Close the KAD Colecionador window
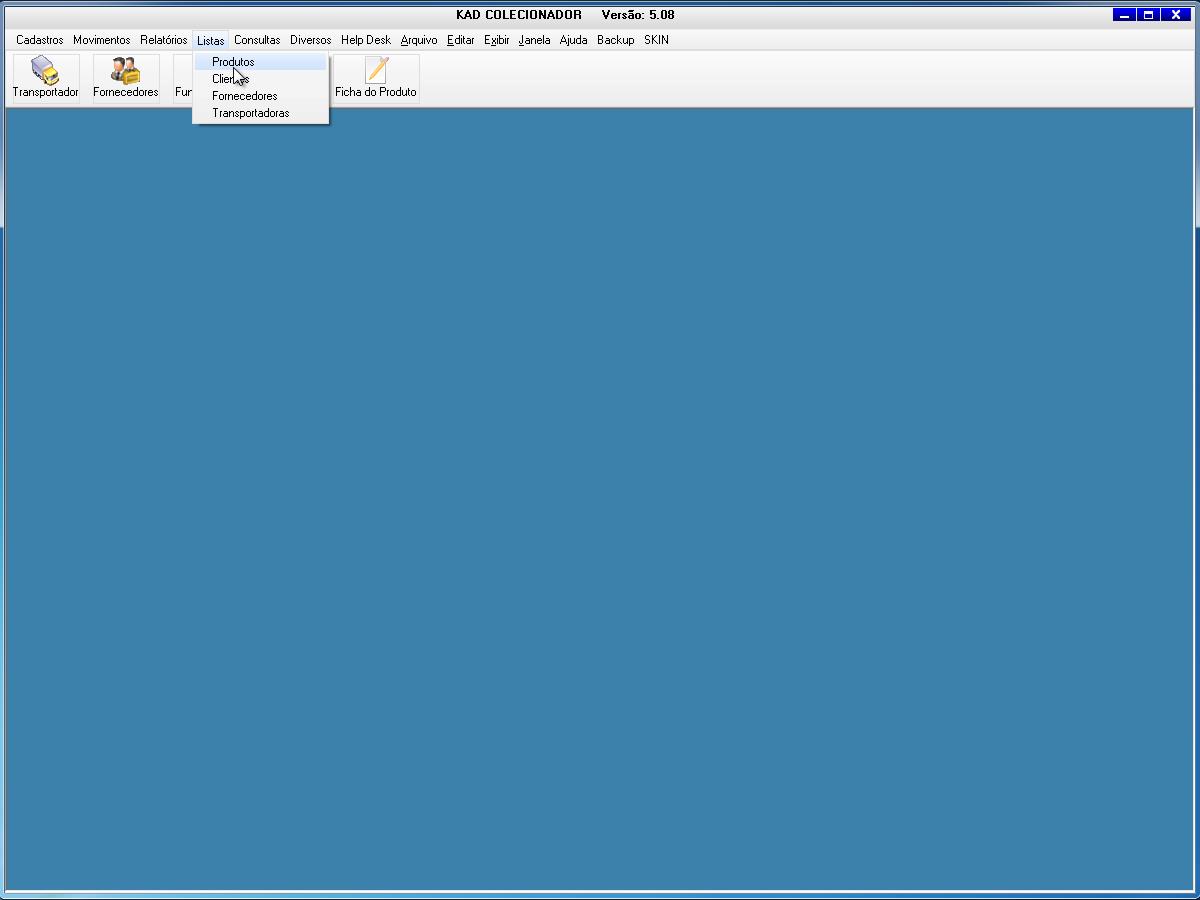Image resolution: width=1200 pixels, height=900 pixels. tap(1176, 15)
